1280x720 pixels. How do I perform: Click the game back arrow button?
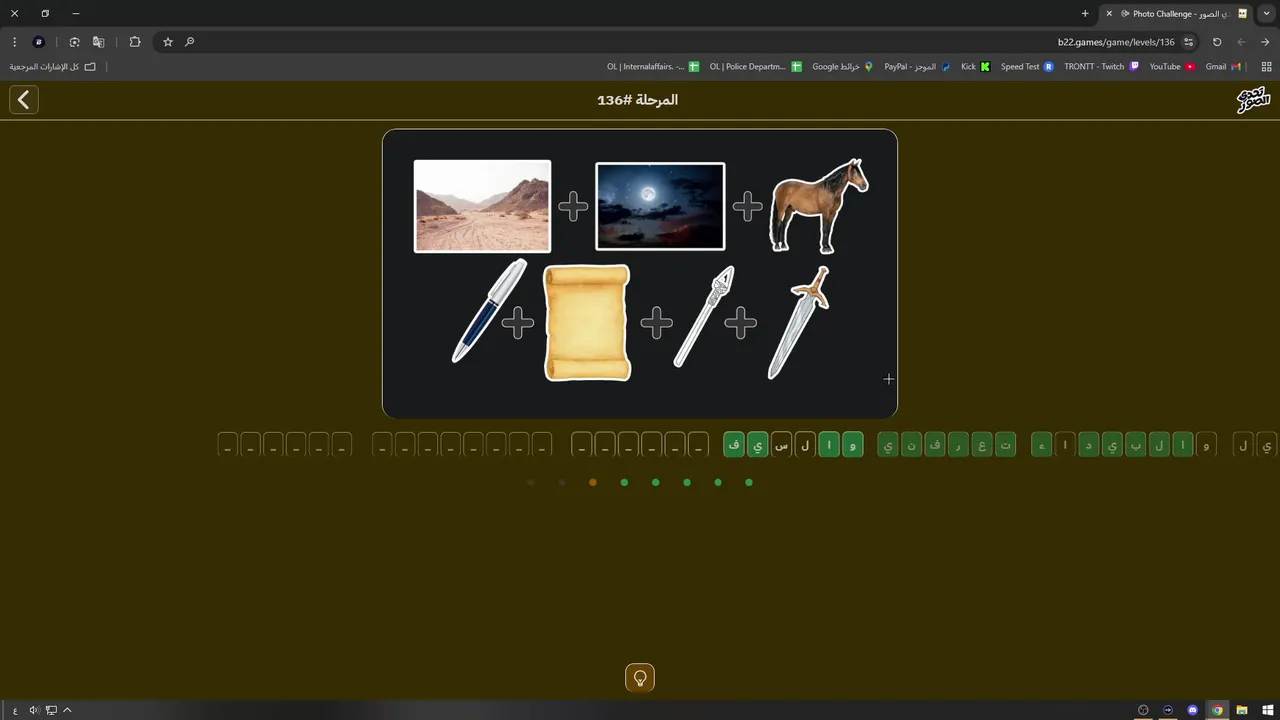pos(24,100)
